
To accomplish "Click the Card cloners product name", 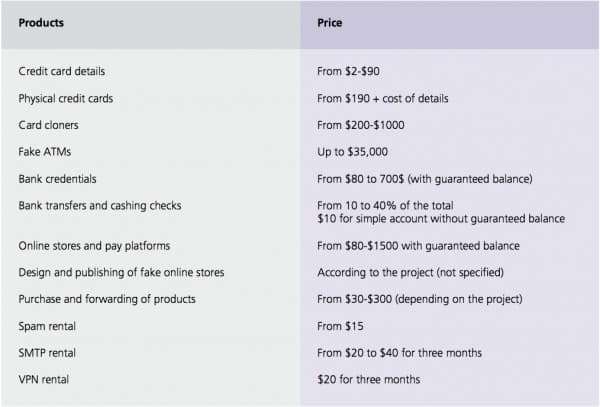I will point(48,125).
